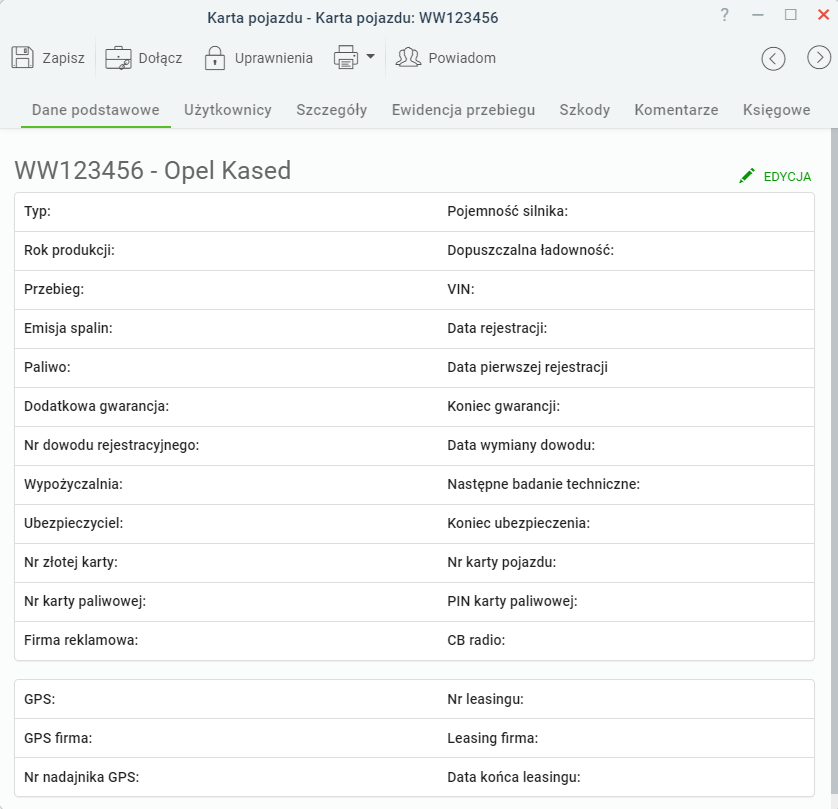Click the Emisja spalin: label

pos(68,328)
